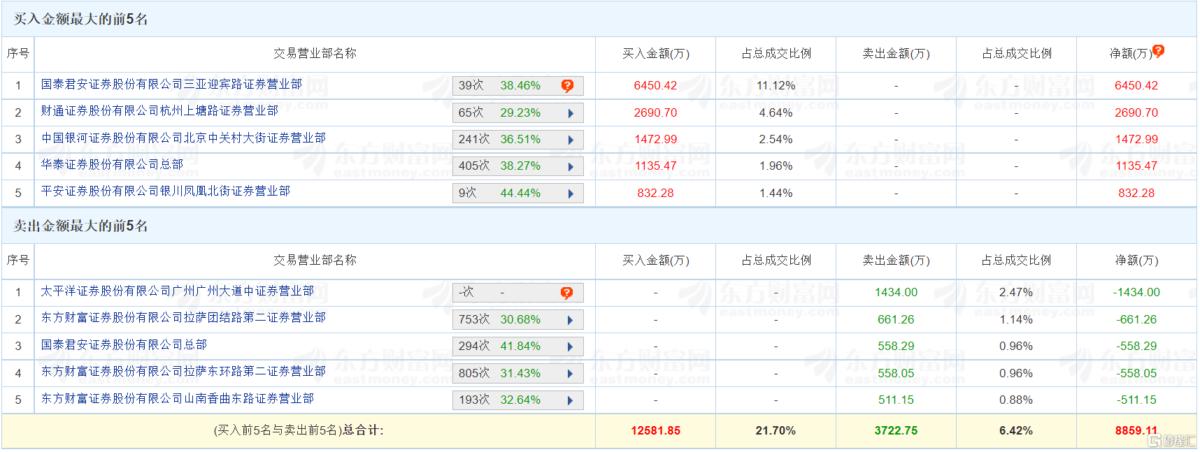Image resolution: width=1200 pixels, height=452 pixels.
Task: Click 交易营业部名称 header in buy table
Action: click(315, 53)
